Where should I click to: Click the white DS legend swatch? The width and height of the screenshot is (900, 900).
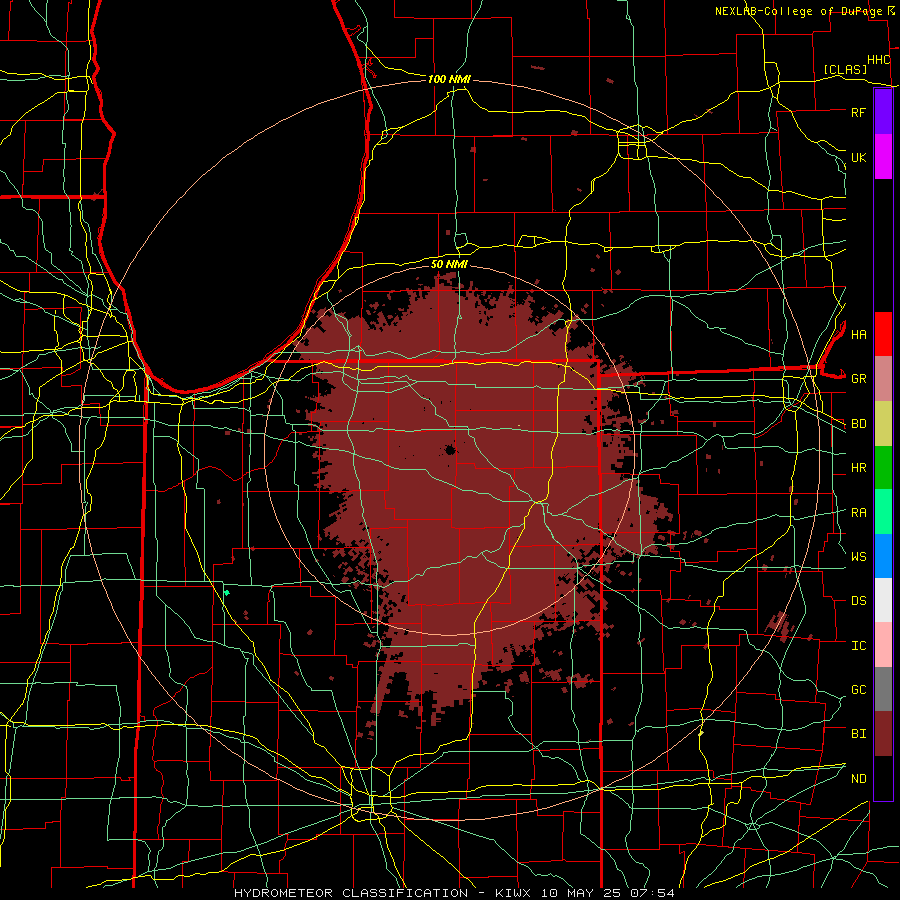click(x=883, y=600)
